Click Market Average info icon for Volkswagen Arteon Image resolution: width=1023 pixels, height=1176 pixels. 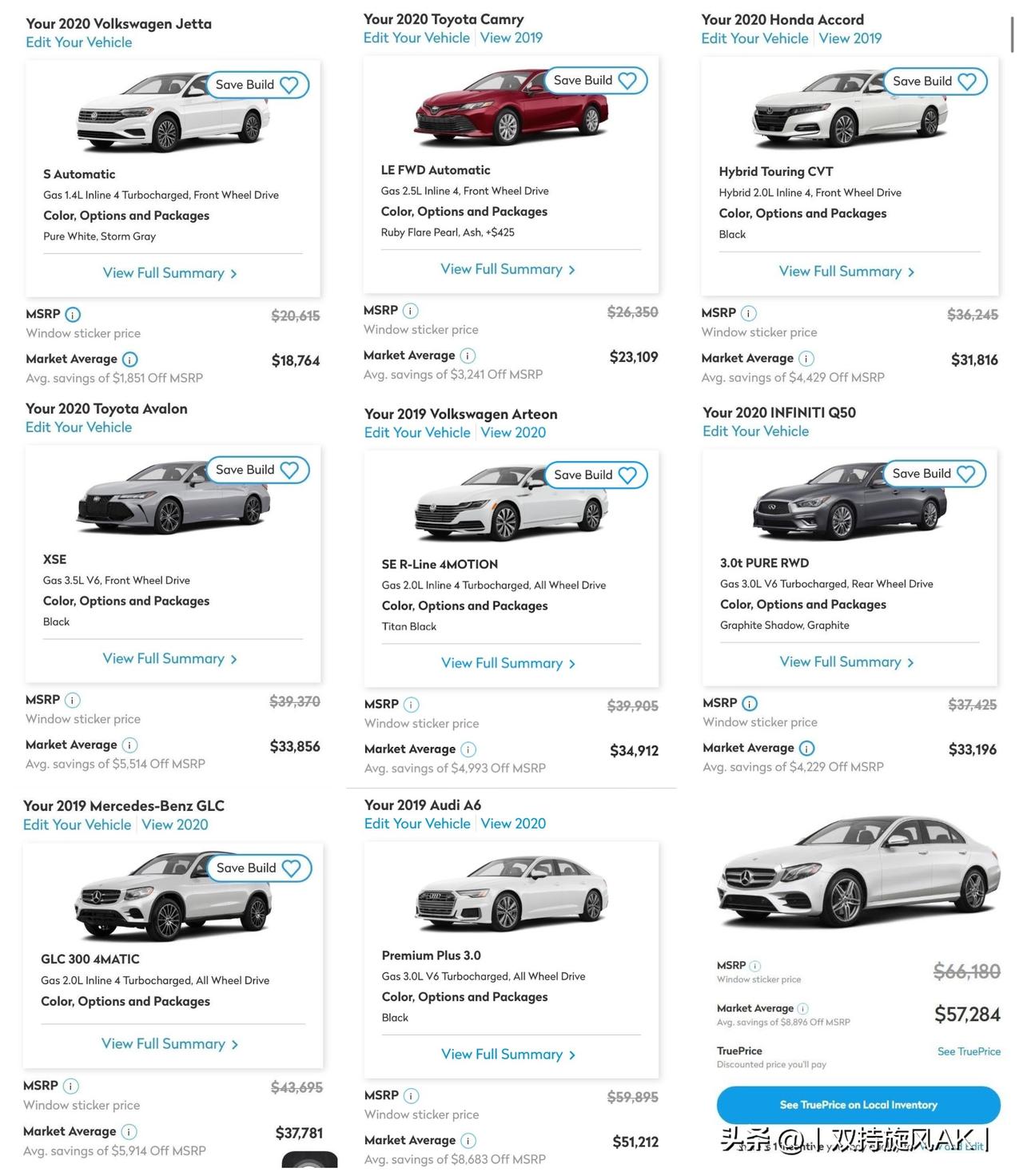(469, 749)
